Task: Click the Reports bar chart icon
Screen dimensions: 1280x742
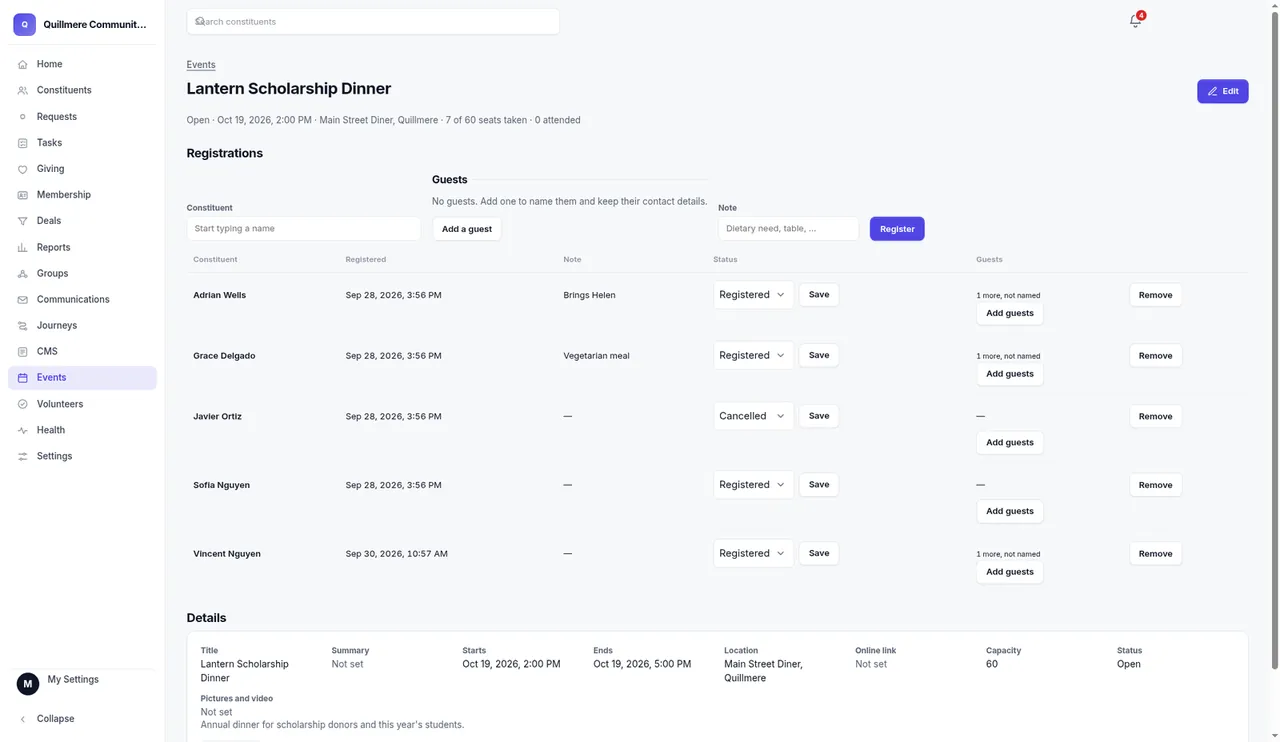Action: (23, 247)
